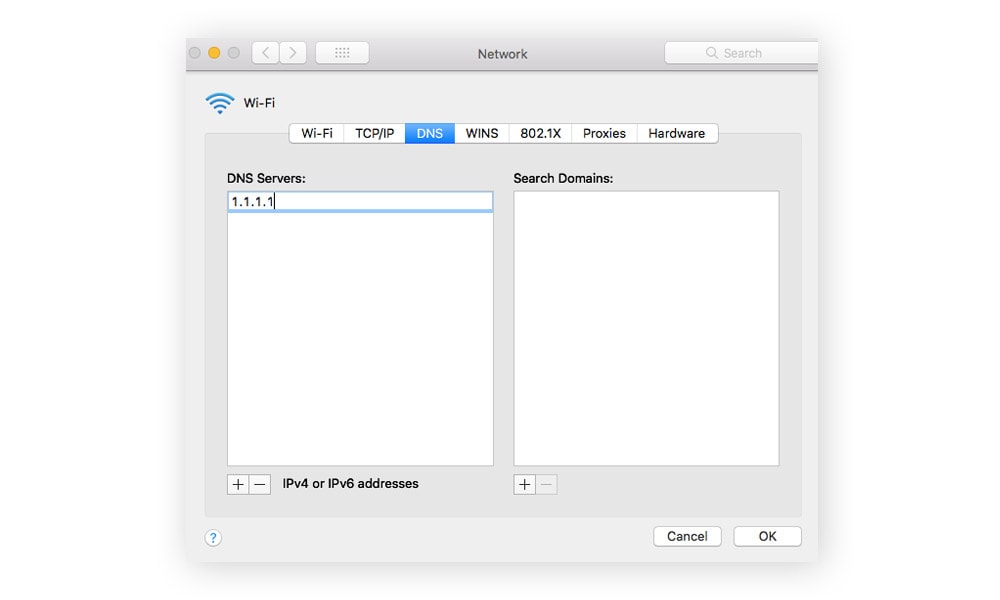Viewport: 1000px width, 600px height.
Task: Click the "DNS Servers:" label
Action: pos(266,179)
